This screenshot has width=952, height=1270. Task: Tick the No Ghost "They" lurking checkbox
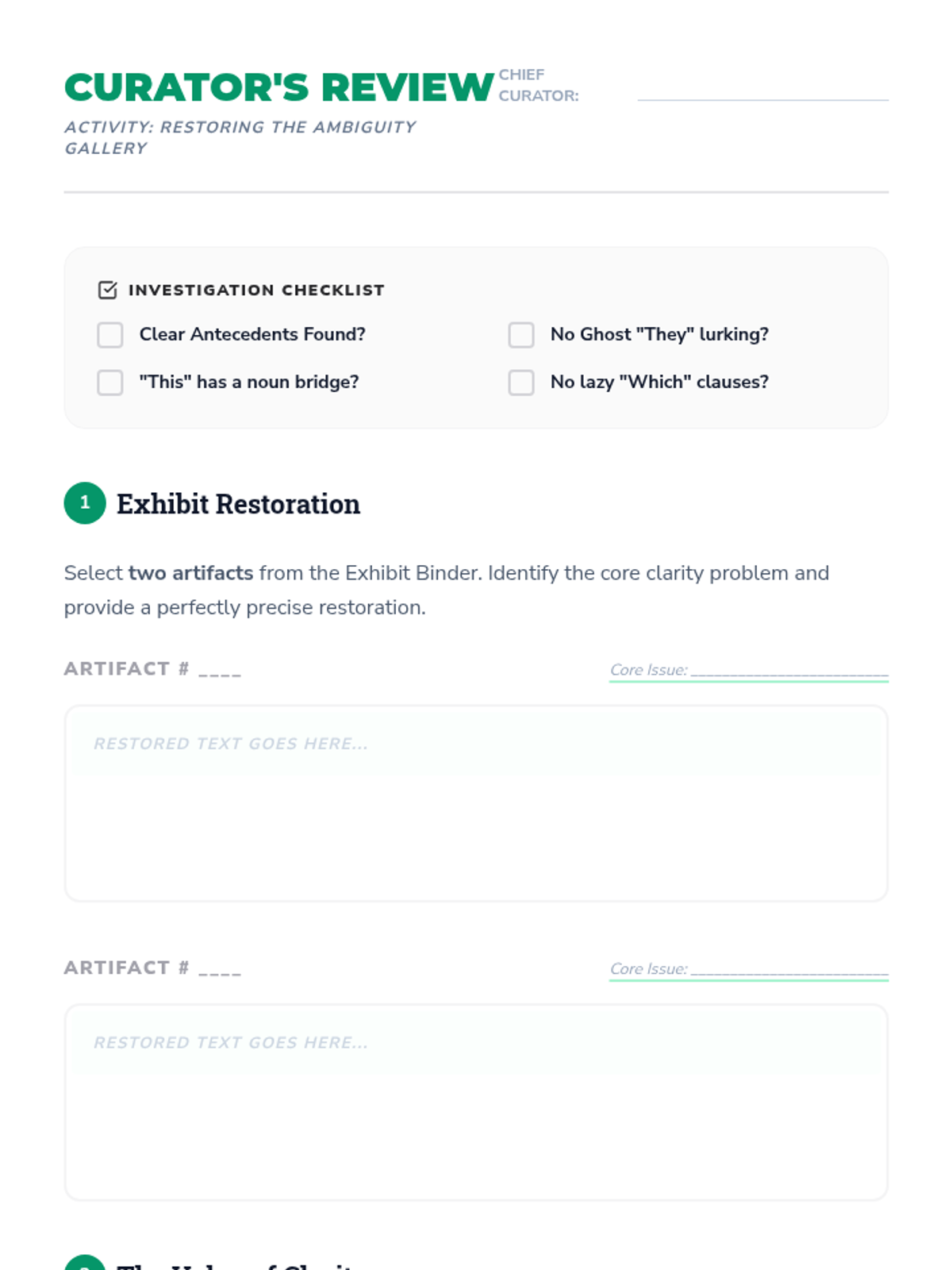(521, 335)
